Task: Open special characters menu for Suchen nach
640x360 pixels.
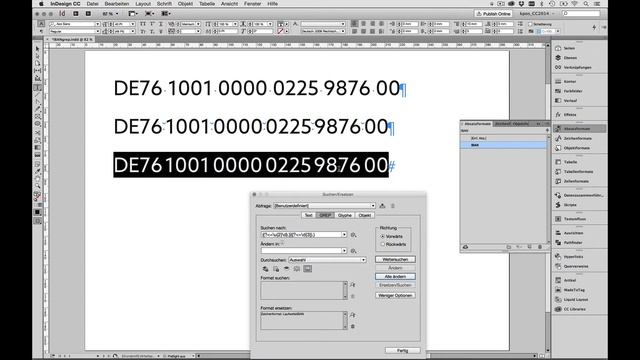Action: click(353, 235)
